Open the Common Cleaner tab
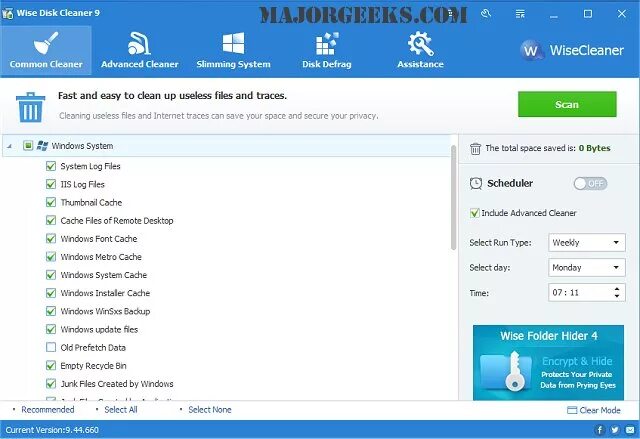Screen dimensions: 640x439 [x=46, y=51]
